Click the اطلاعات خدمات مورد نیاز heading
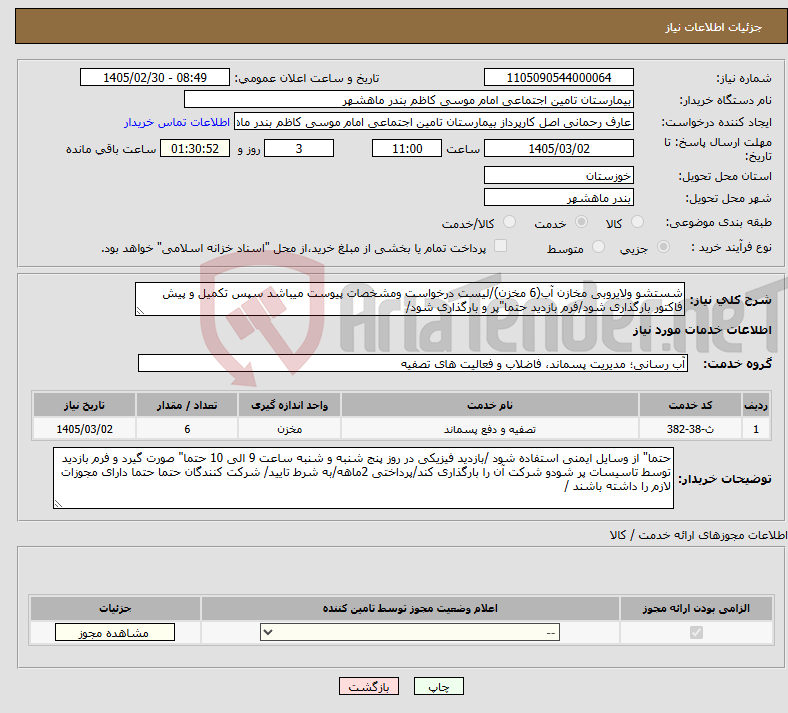This screenshot has height=713, width=788. pyautogui.click(x=702, y=330)
